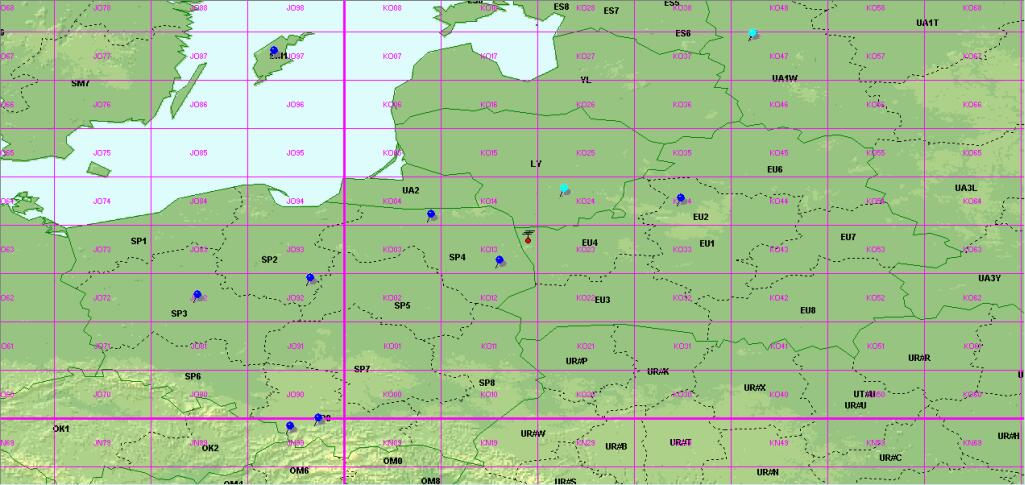Click the blue pin in grid JO92

tap(310, 278)
